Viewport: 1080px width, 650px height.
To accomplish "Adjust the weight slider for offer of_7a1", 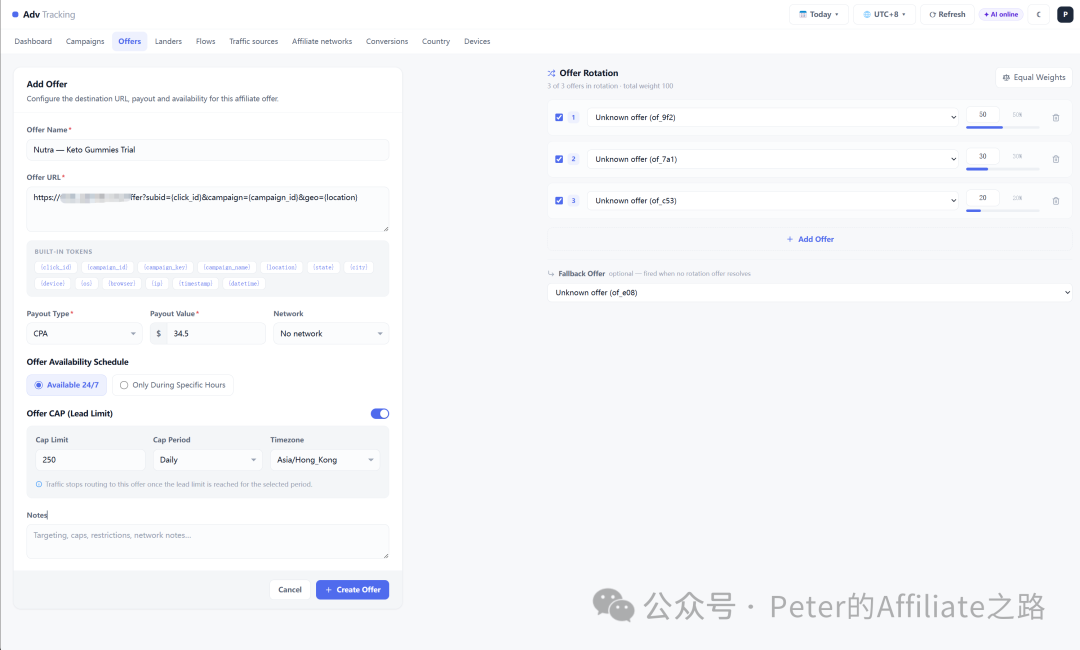I will (1003, 169).
